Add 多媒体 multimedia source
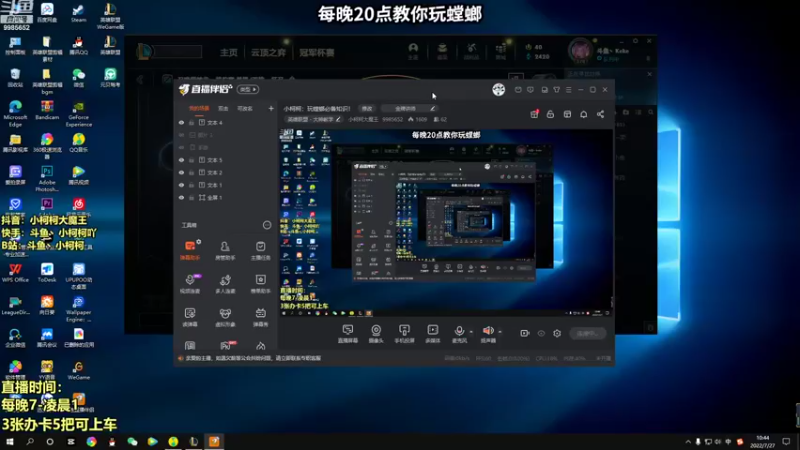 pyautogui.click(x=433, y=334)
